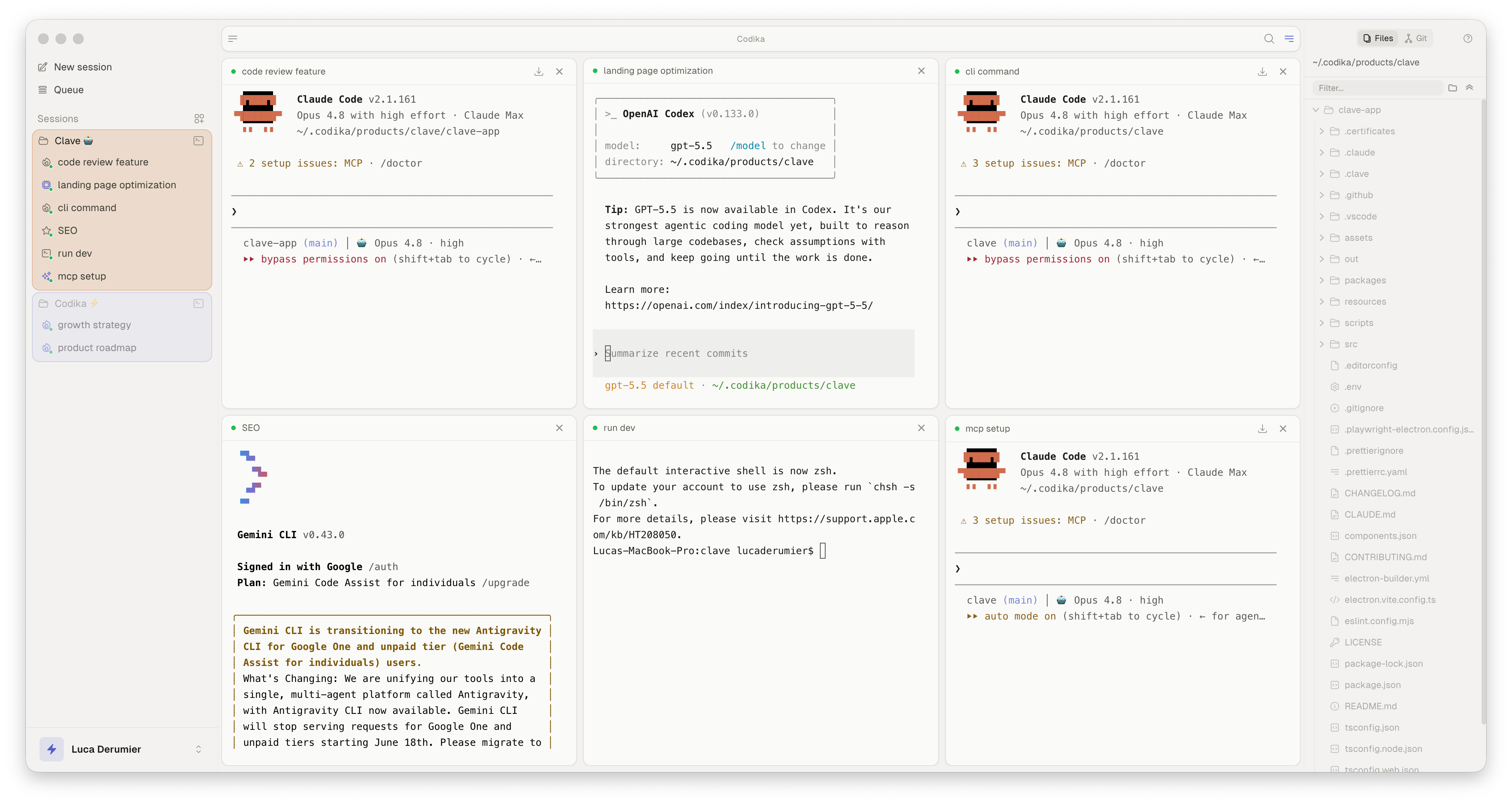The width and height of the screenshot is (1512, 804).
Task: Toggle the sidebar using the header lines icon
Action: coord(233,39)
